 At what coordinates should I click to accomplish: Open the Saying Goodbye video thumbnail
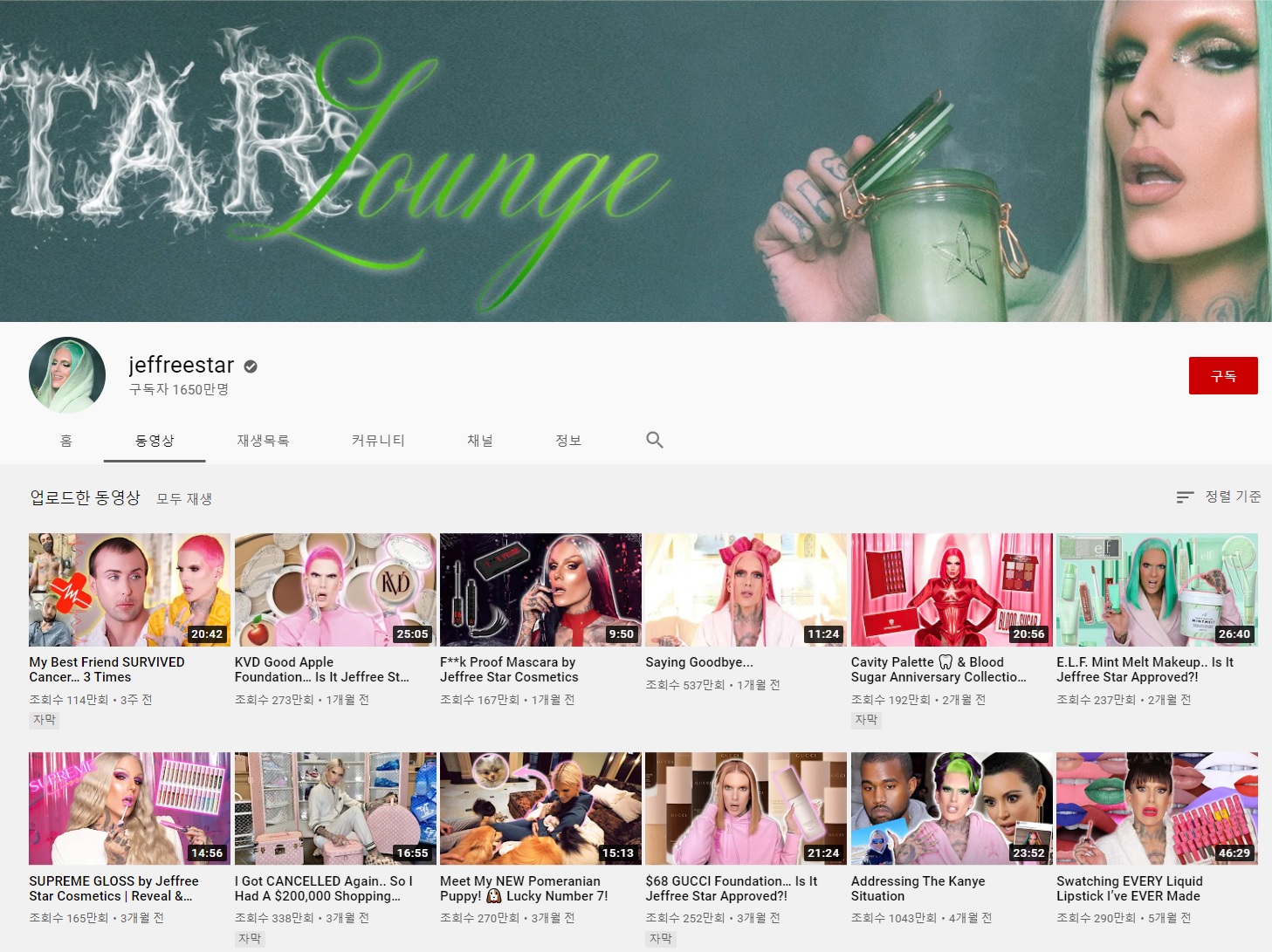(746, 590)
